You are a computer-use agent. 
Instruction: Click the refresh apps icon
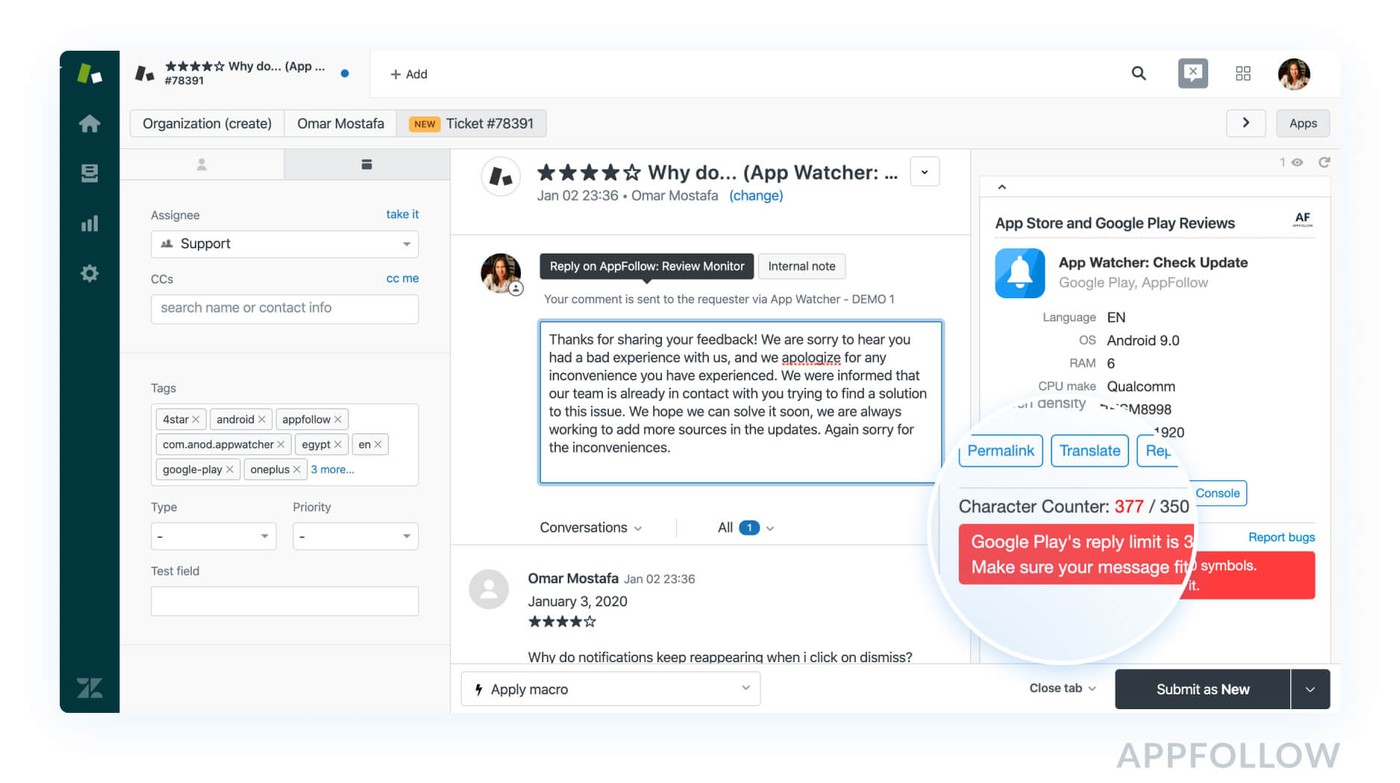pyautogui.click(x=1324, y=162)
